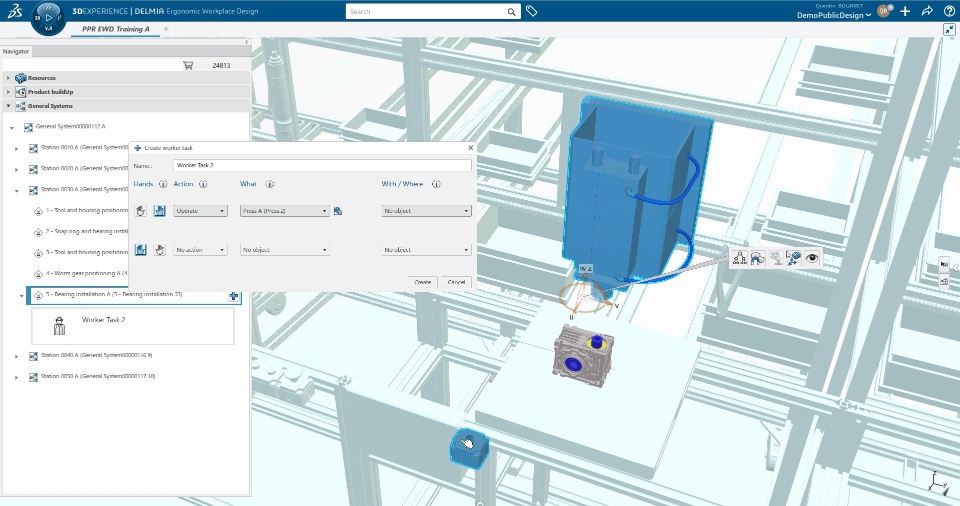Open first-row With/Where No object dropdown
The width and height of the screenshot is (960, 506).
426,211
